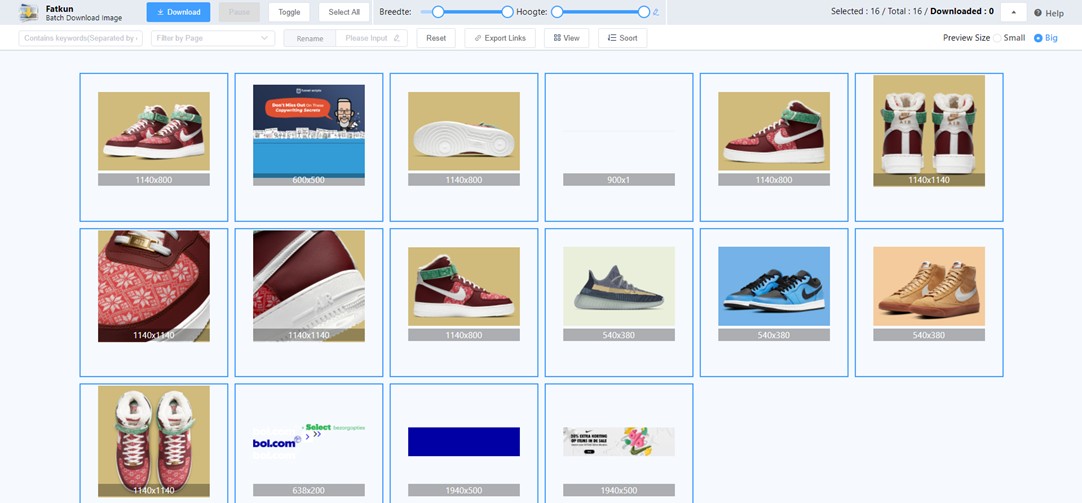Viewport: 1082px width, 503px height.
Task: Focus the contains keywords filter field
Action: pos(80,38)
